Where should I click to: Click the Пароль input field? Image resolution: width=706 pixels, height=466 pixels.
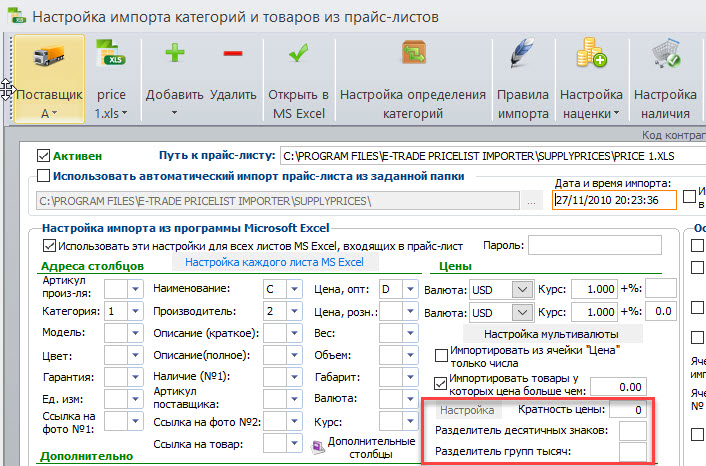click(595, 245)
